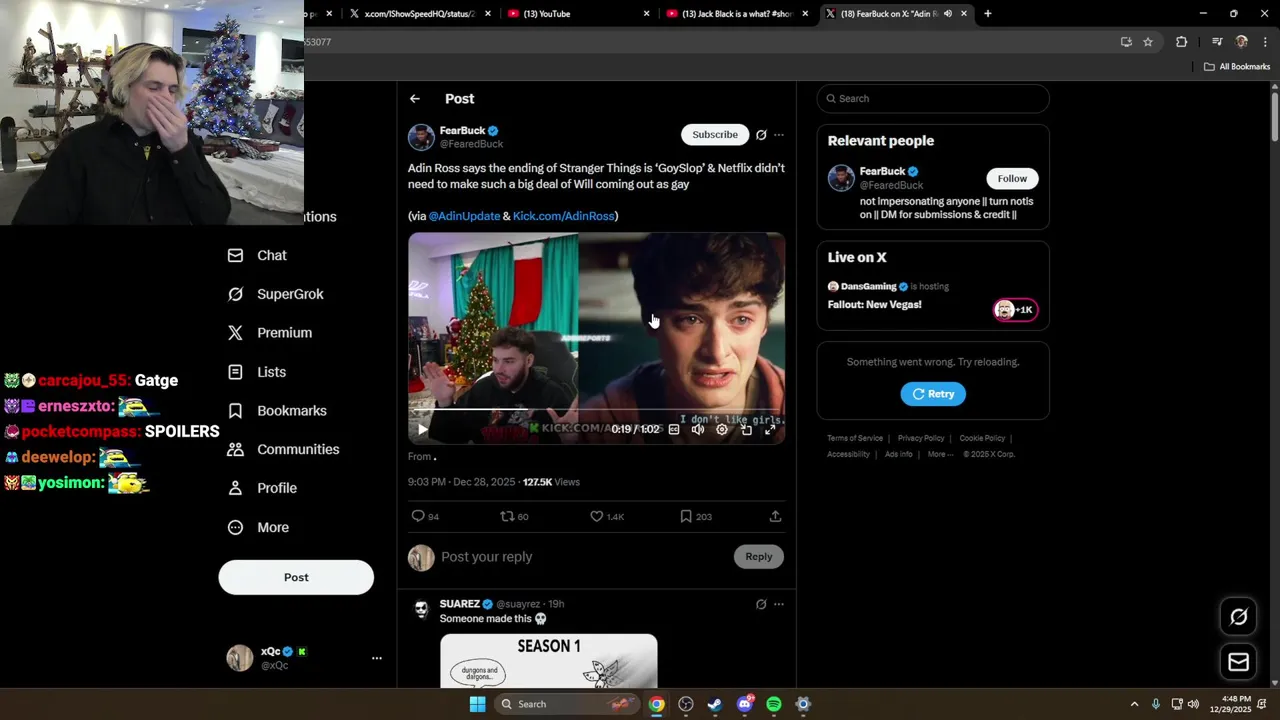The width and height of the screenshot is (1280, 720).
Task: Open more options on FearBuck's post
Action: pos(779,135)
